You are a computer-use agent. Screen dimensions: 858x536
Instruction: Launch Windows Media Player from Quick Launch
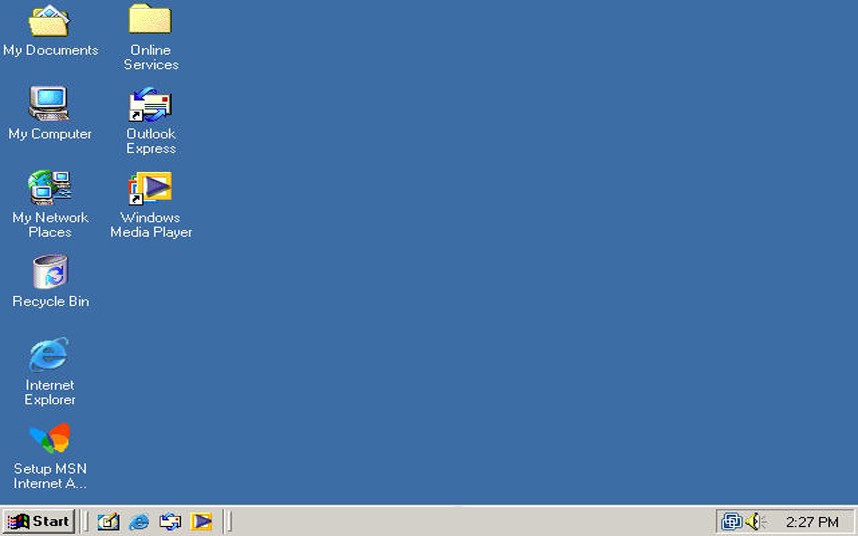click(201, 521)
